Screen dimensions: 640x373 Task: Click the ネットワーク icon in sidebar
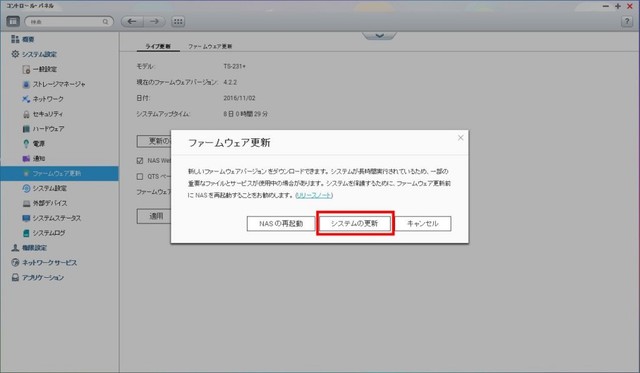point(26,99)
